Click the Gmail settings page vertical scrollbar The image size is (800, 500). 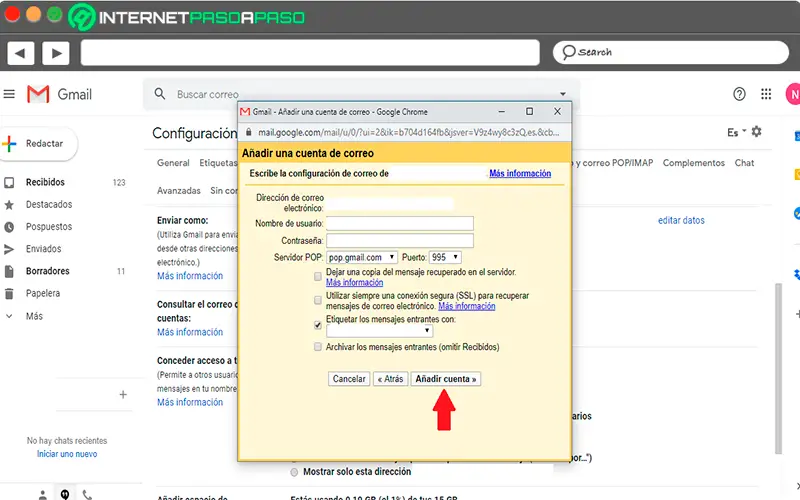point(778,367)
